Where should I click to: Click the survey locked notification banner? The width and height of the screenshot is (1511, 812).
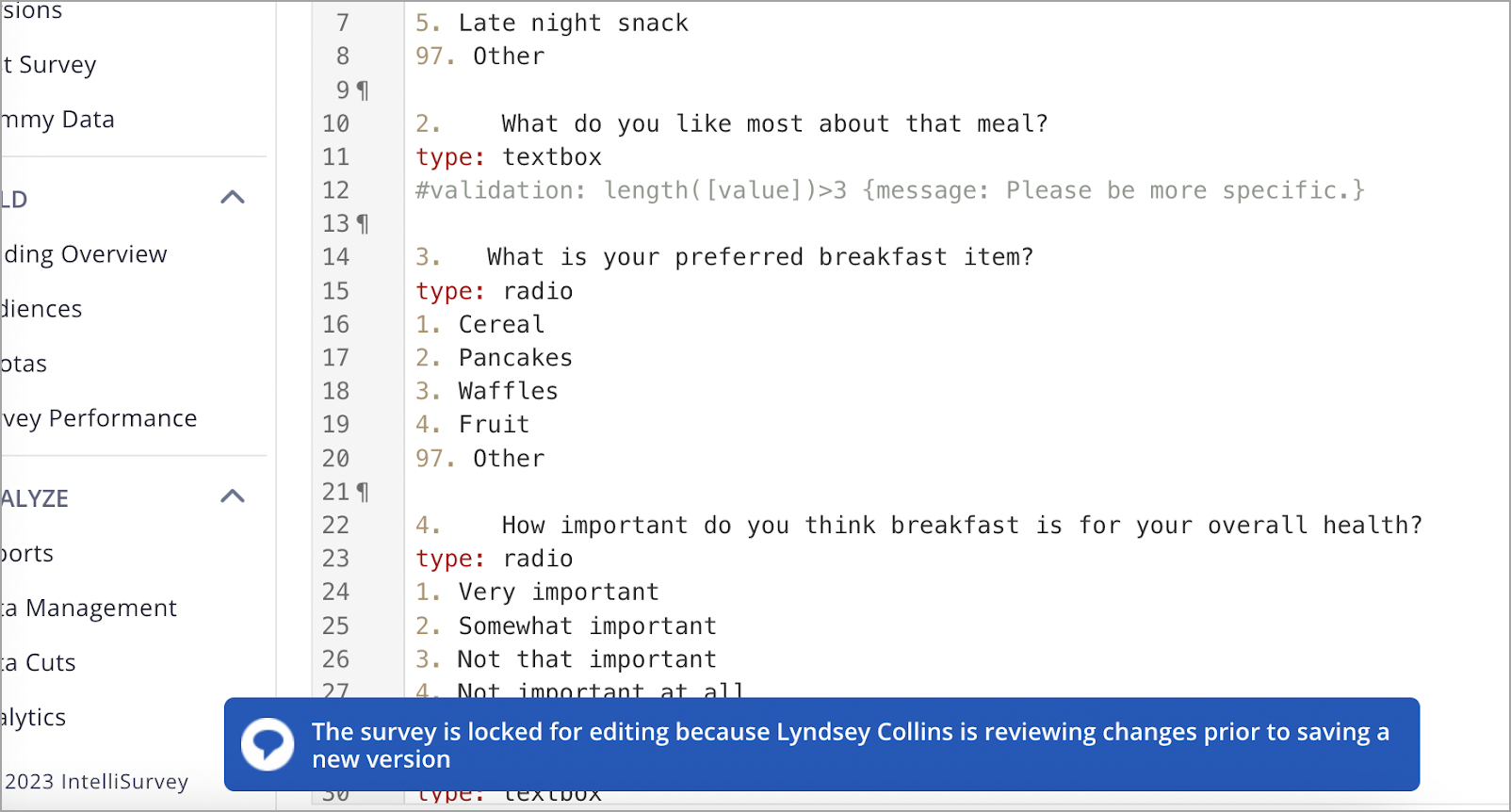pos(821,744)
